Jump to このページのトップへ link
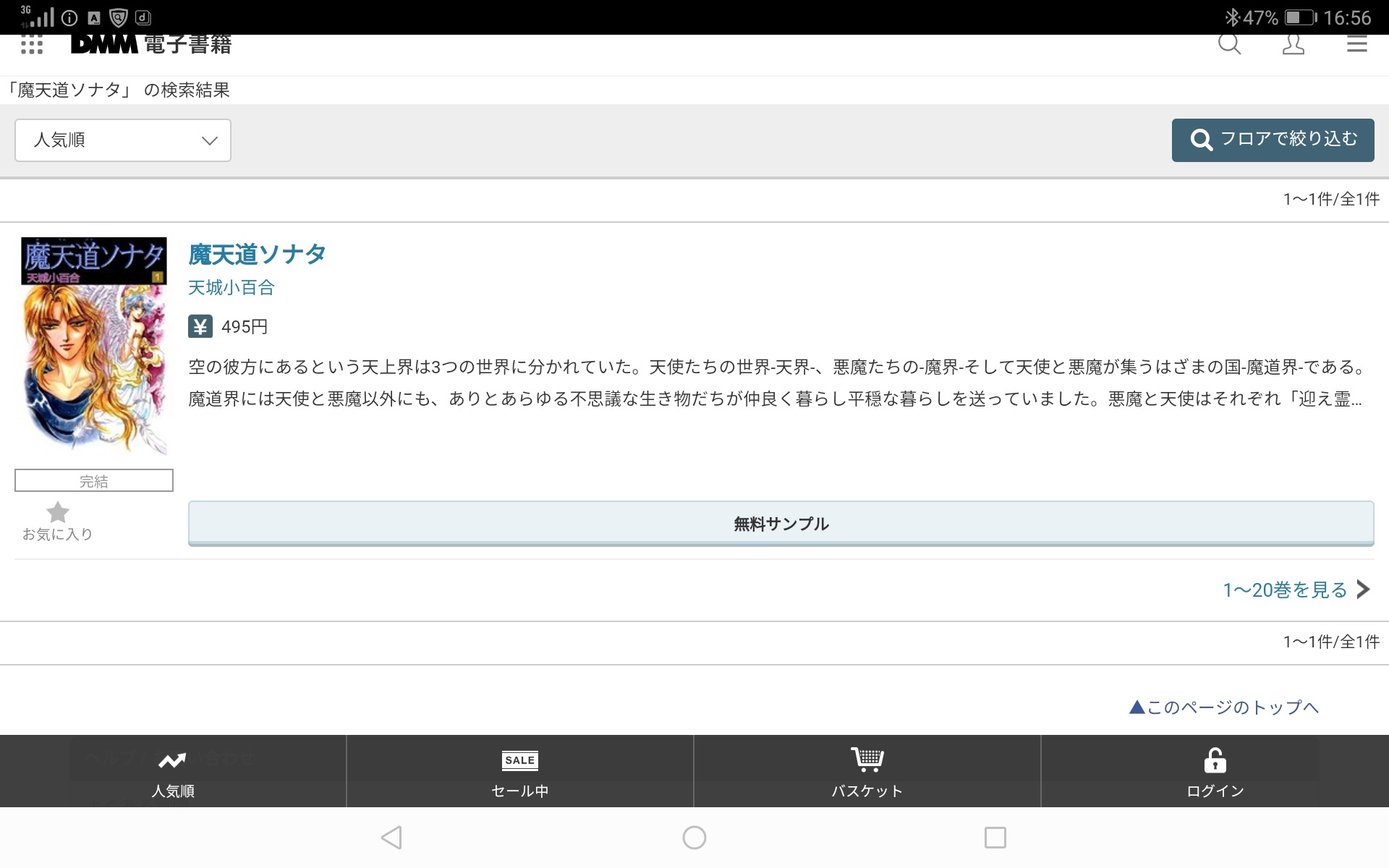 pos(1224,707)
